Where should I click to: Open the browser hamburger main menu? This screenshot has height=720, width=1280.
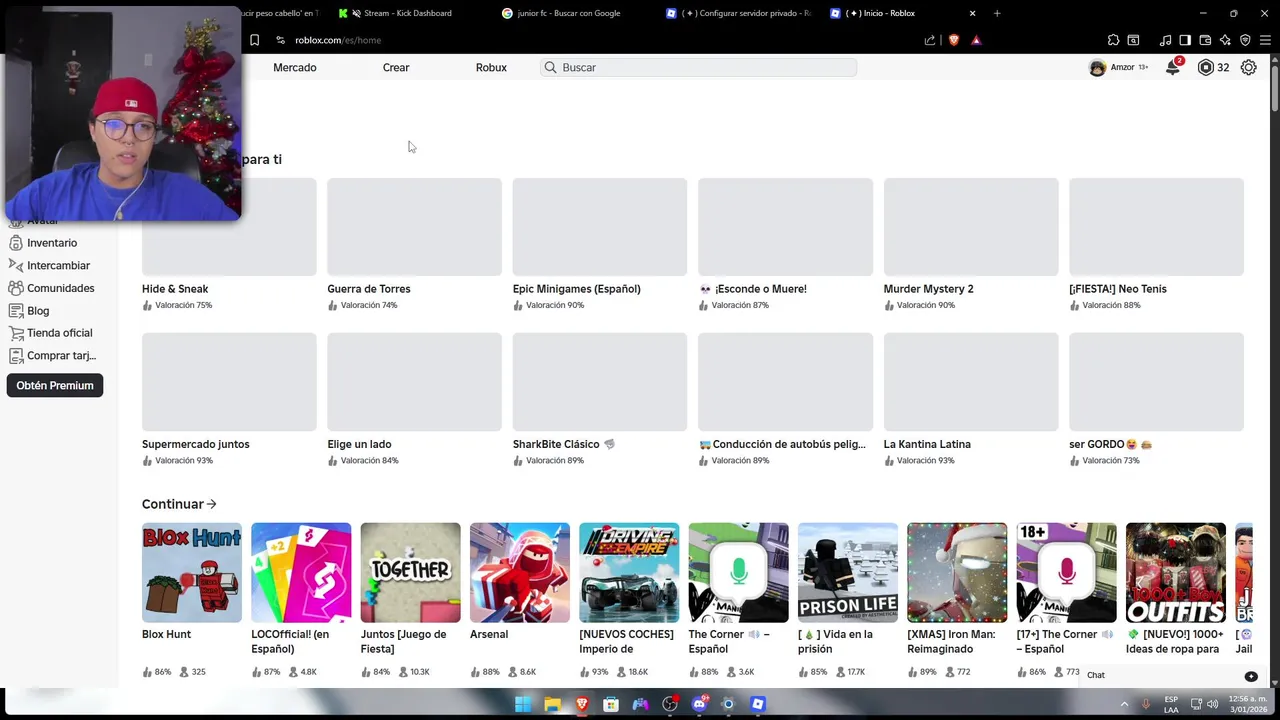click(1265, 40)
